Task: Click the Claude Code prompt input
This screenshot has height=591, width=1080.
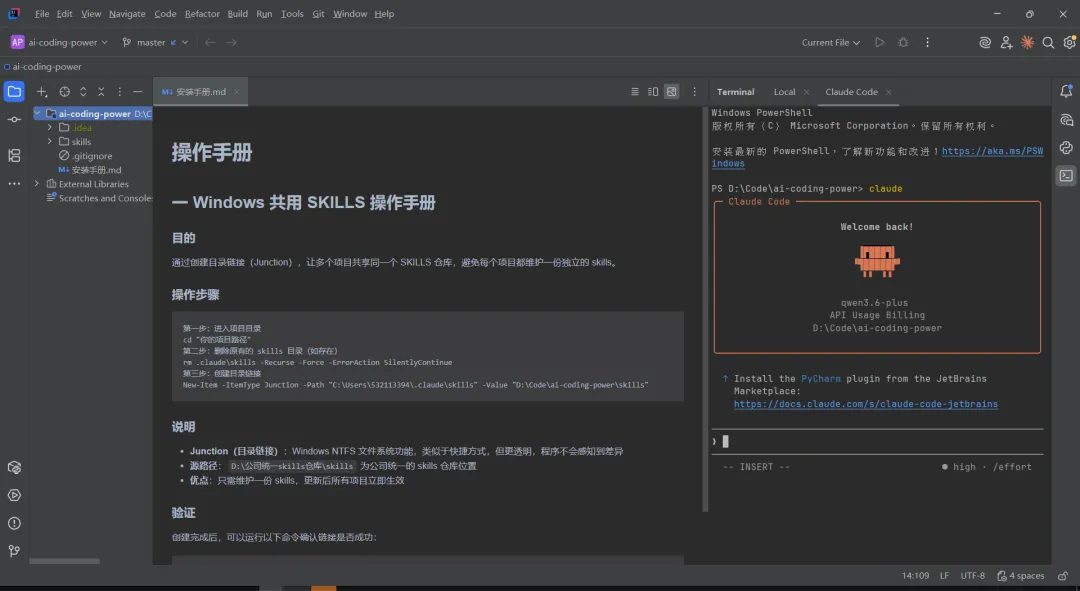Action: coord(878,442)
